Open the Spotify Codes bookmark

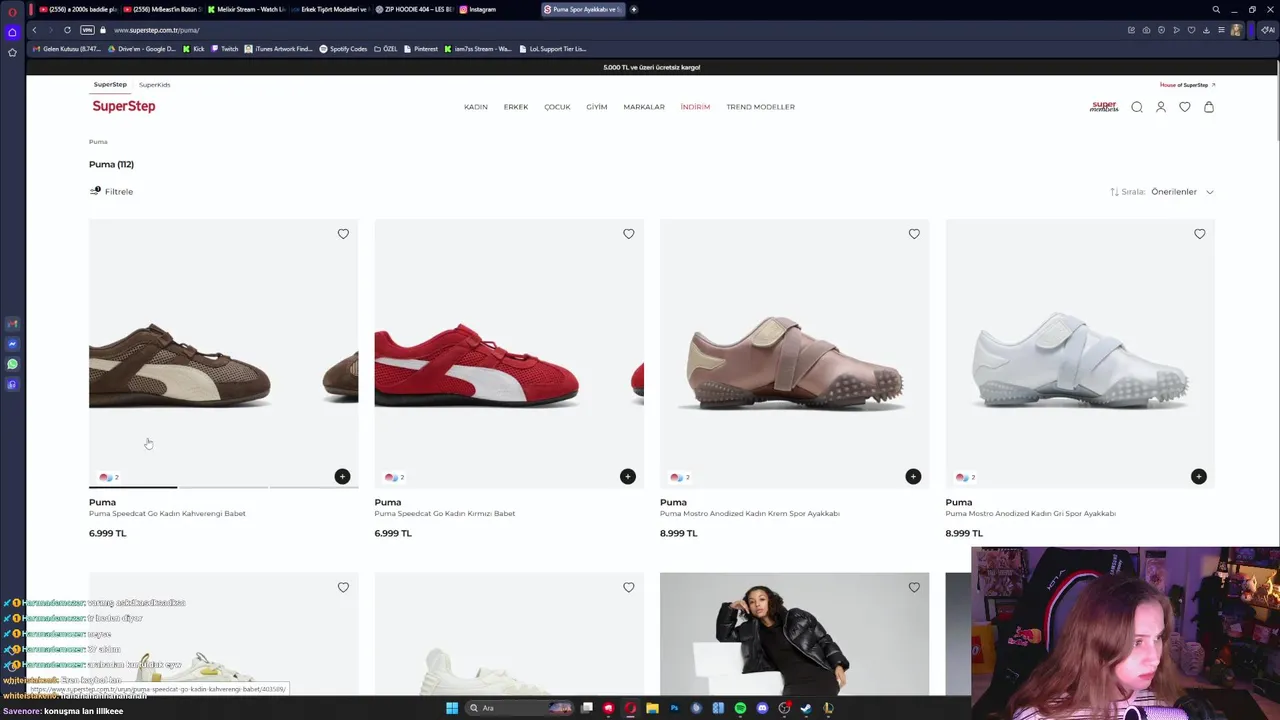344,49
